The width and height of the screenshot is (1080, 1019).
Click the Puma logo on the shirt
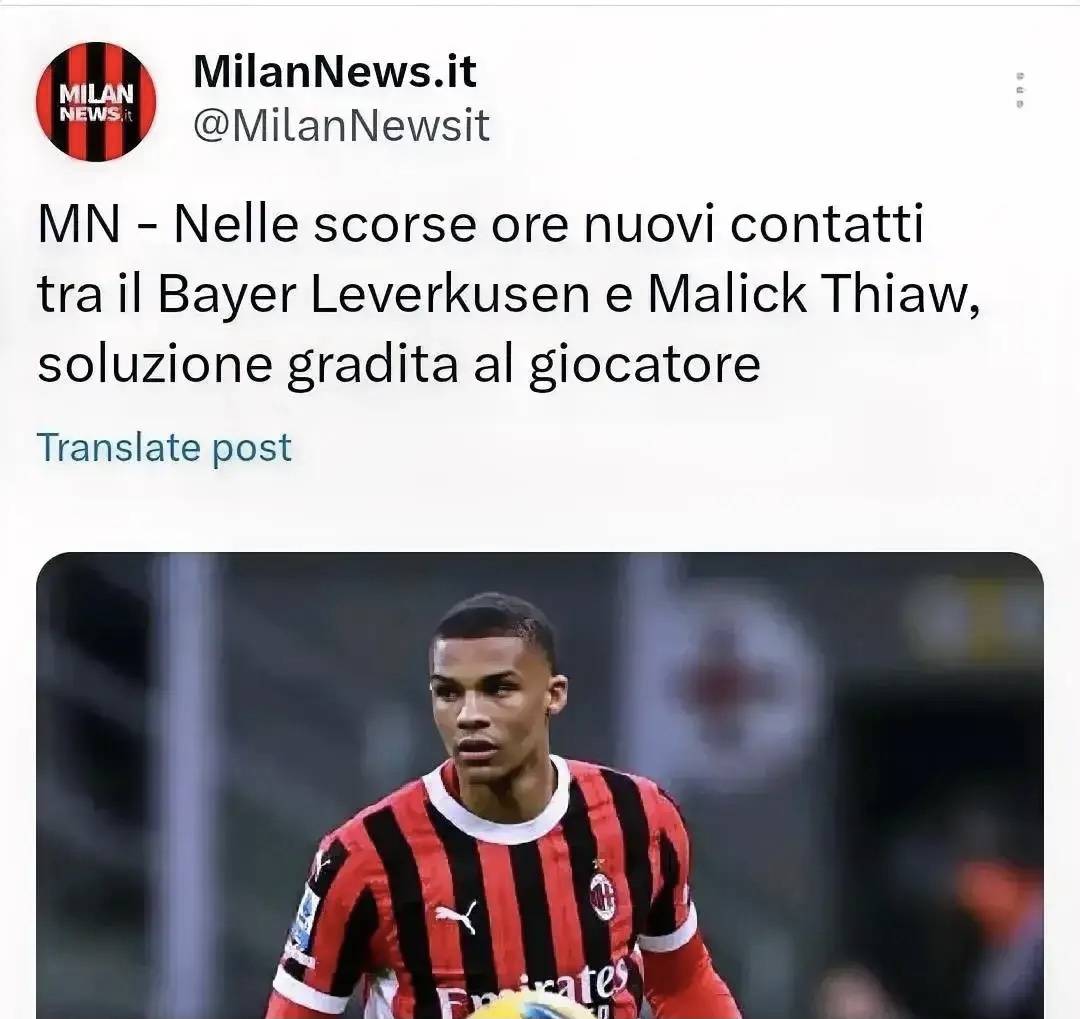[457, 917]
